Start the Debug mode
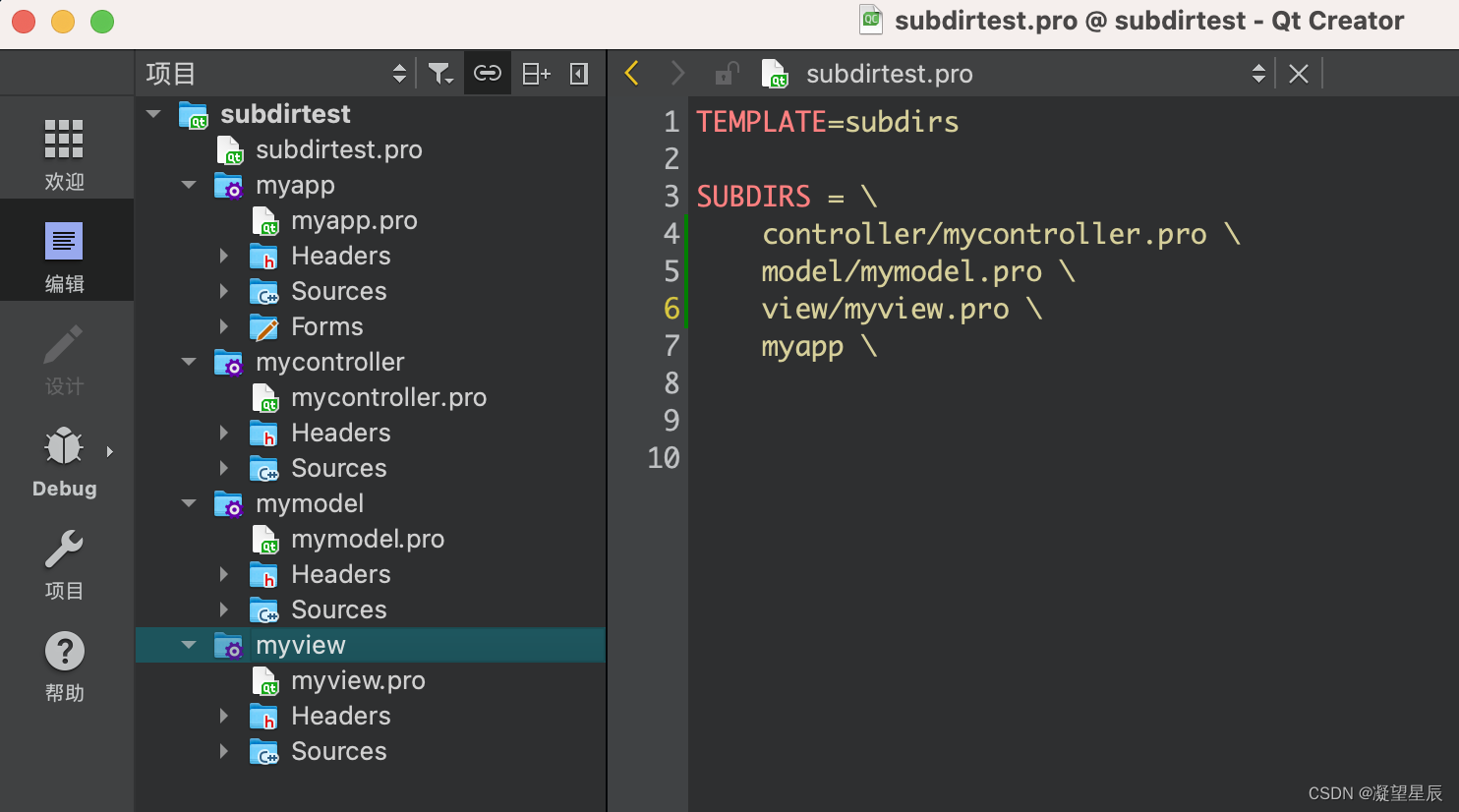The image size is (1459, 812). 63,457
